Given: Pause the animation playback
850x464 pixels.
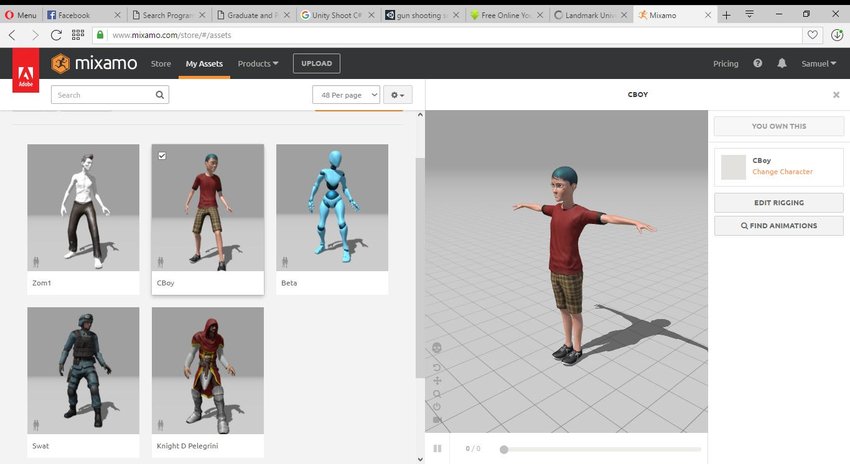Looking at the screenshot, I should point(437,448).
